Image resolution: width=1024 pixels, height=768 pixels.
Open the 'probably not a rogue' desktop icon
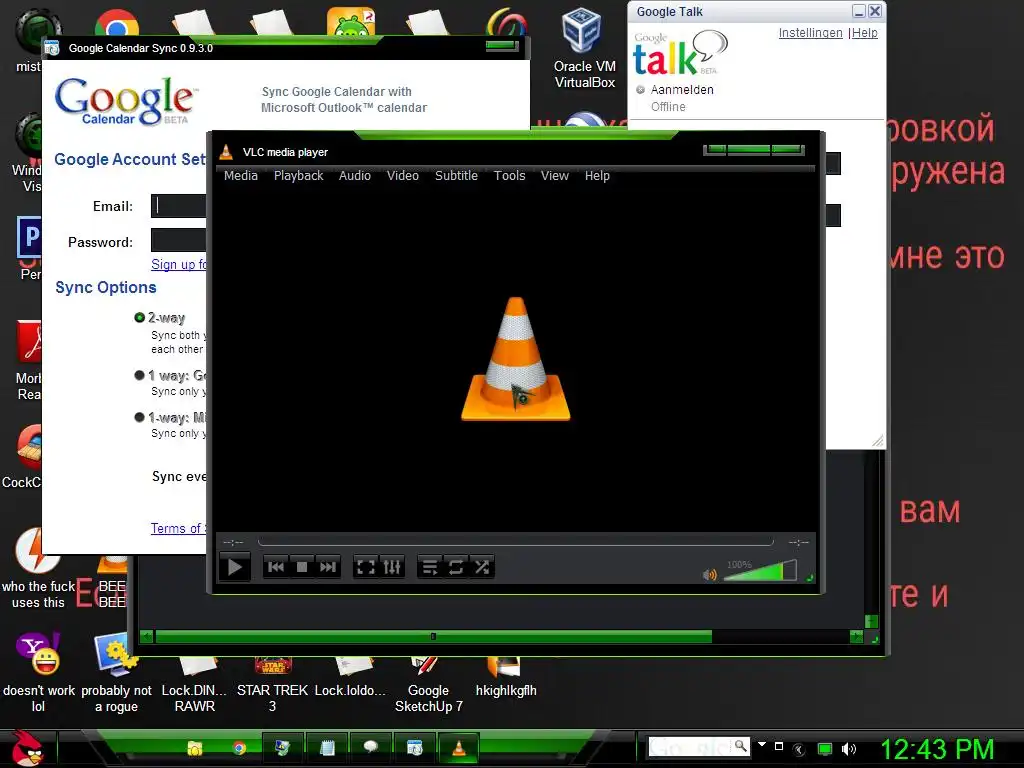pyautogui.click(x=116, y=673)
